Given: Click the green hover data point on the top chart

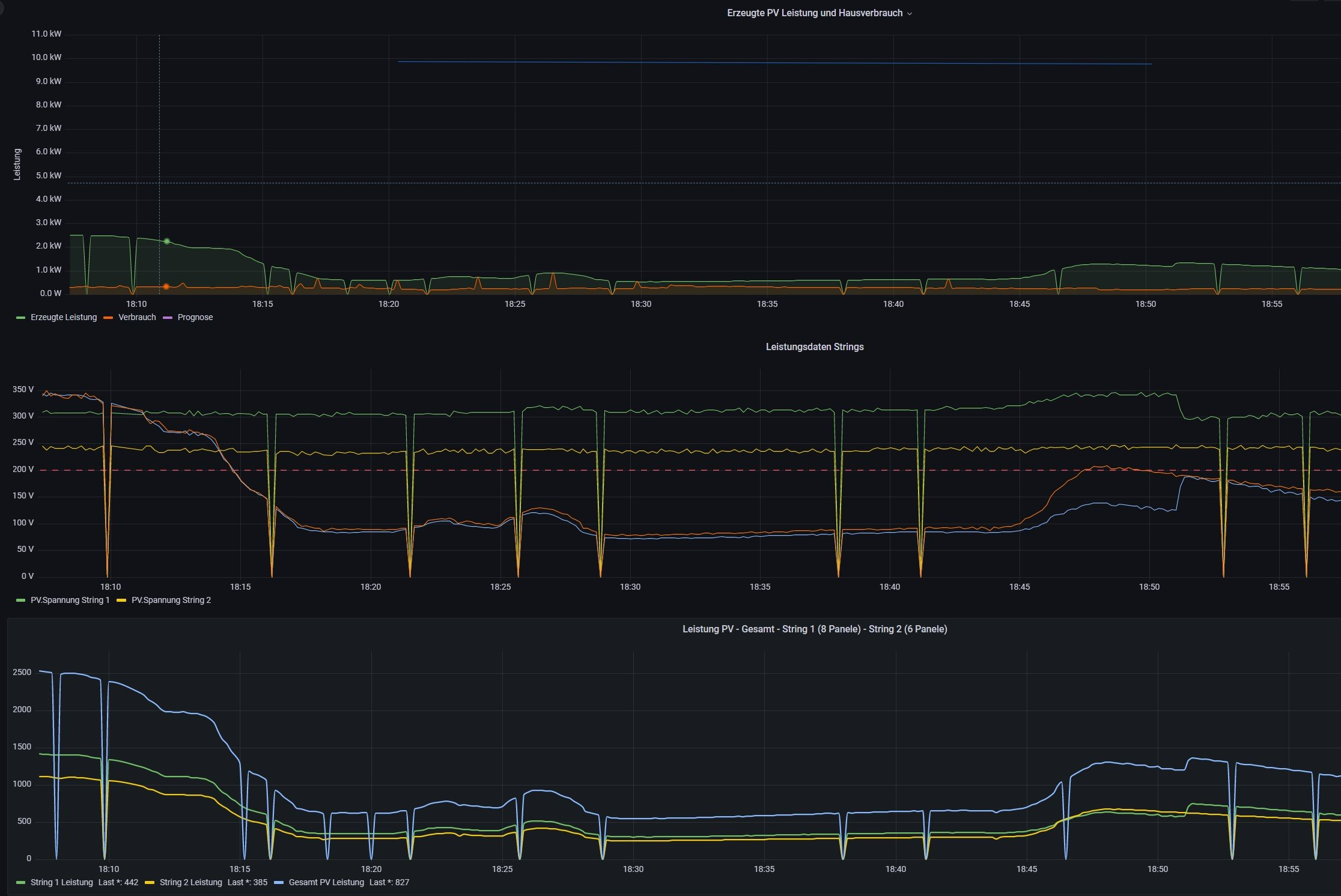Looking at the screenshot, I should click(x=167, y=241).
